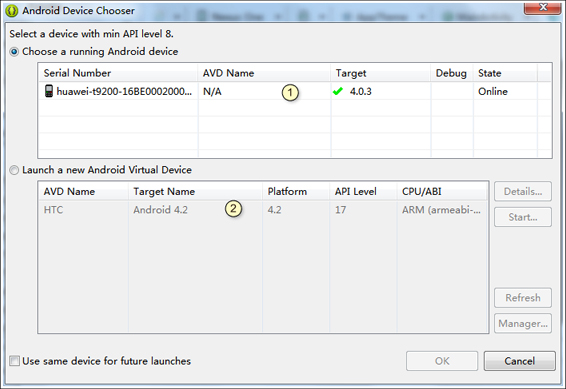Viewport: 566px width, 389px height.
Task: Click the Details... button
Action: click(x=523, y=191)
